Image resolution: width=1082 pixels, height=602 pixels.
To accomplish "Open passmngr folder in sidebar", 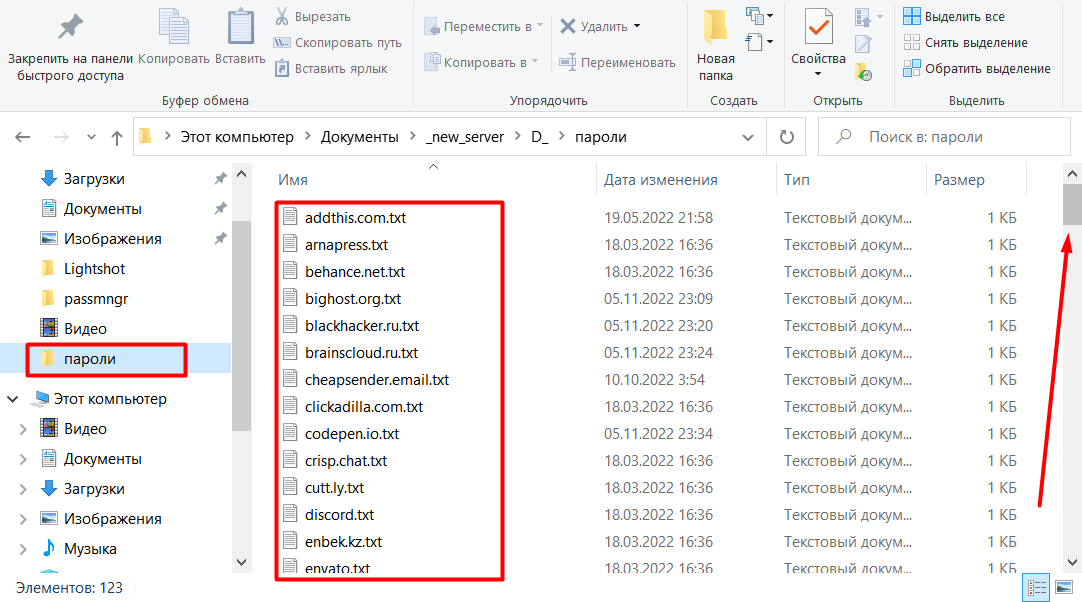I will click(x=96, y=299).
